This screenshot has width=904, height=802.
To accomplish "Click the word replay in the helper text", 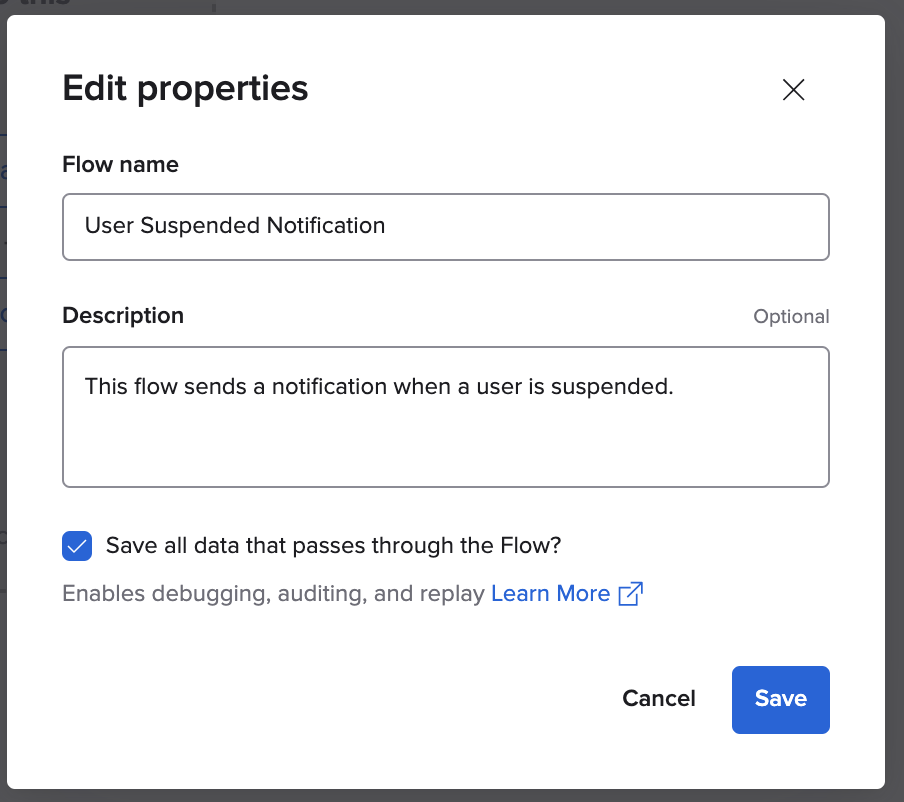I will 454,595.
